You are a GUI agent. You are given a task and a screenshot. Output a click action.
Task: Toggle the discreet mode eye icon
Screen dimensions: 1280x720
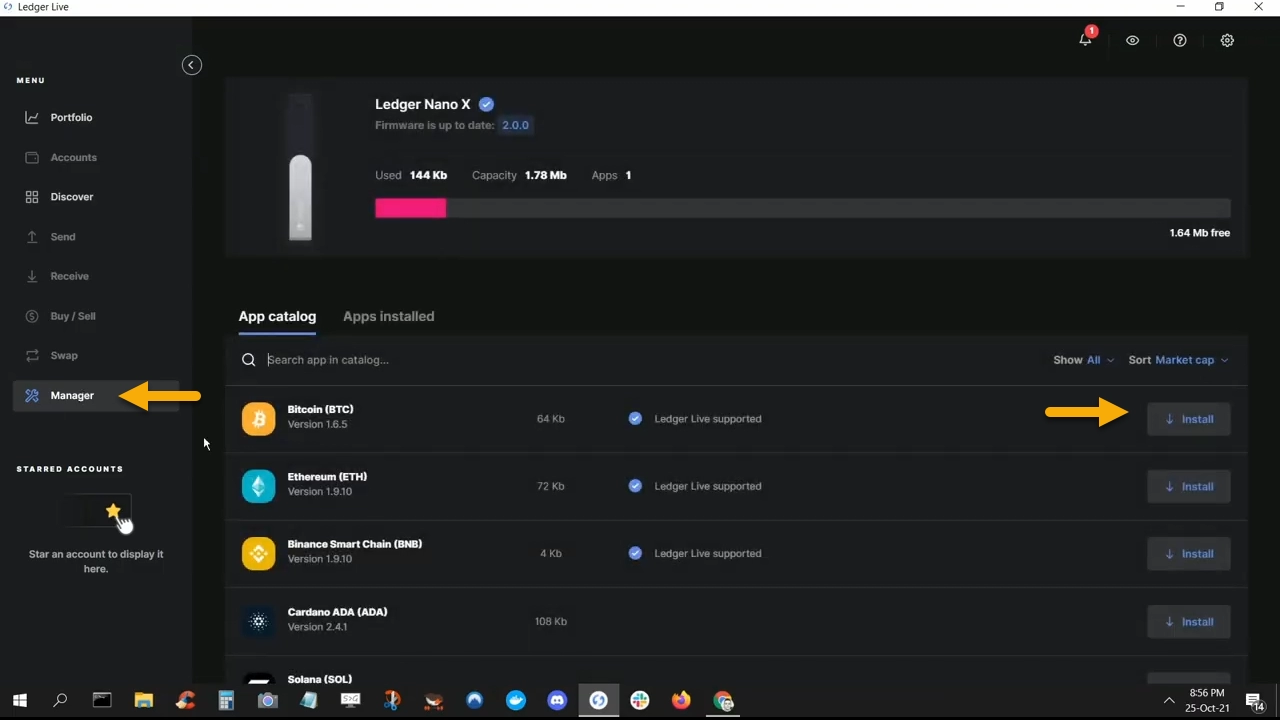(x=1132, y=41)
